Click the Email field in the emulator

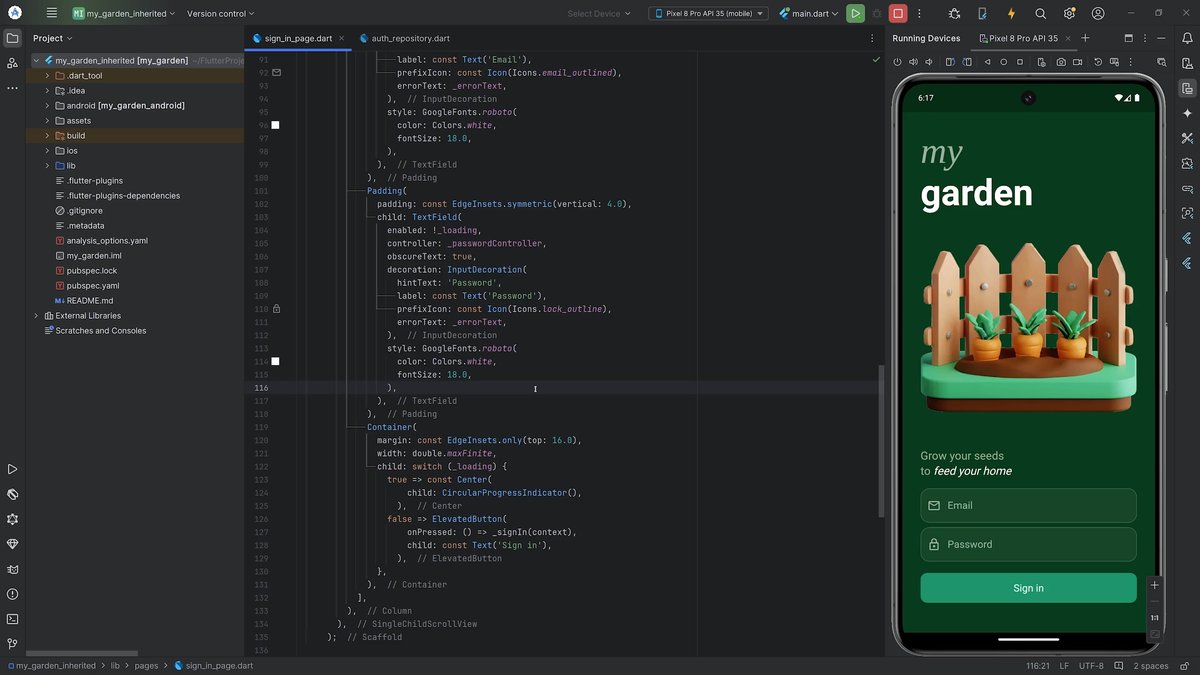point(1028,505)
